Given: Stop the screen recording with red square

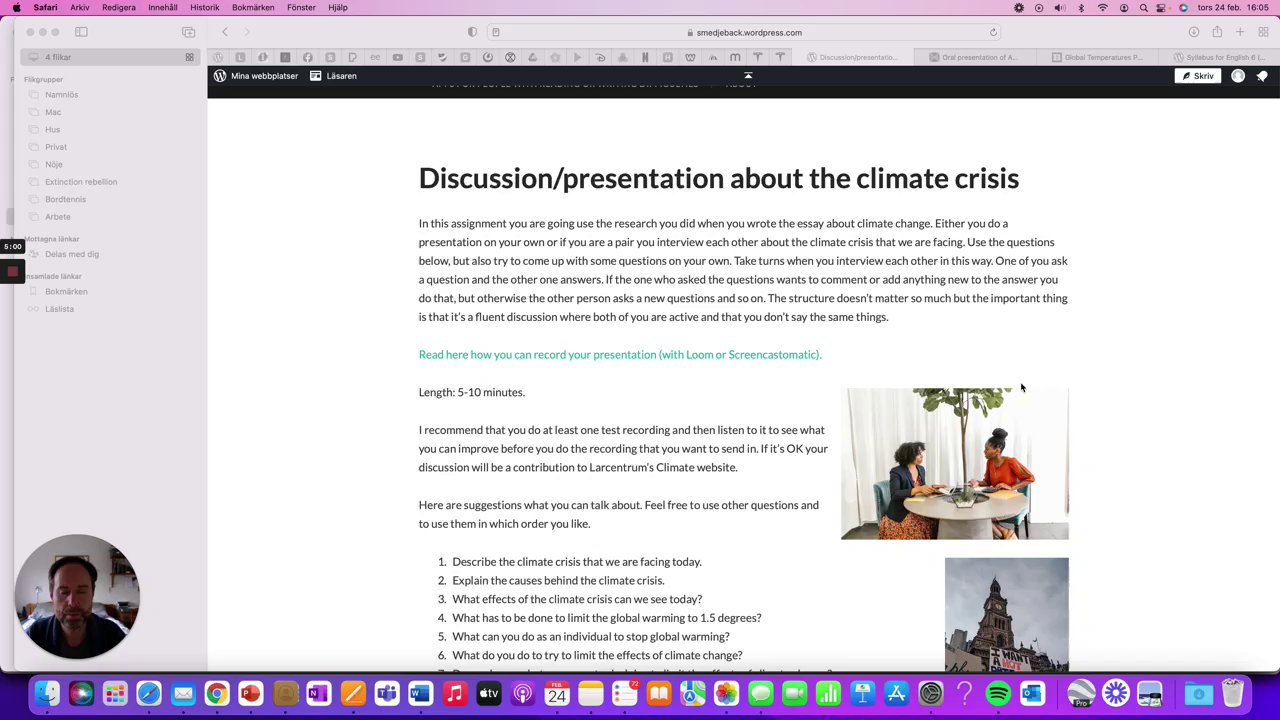Looking at the screenshot, I should [x=12, y=271].
